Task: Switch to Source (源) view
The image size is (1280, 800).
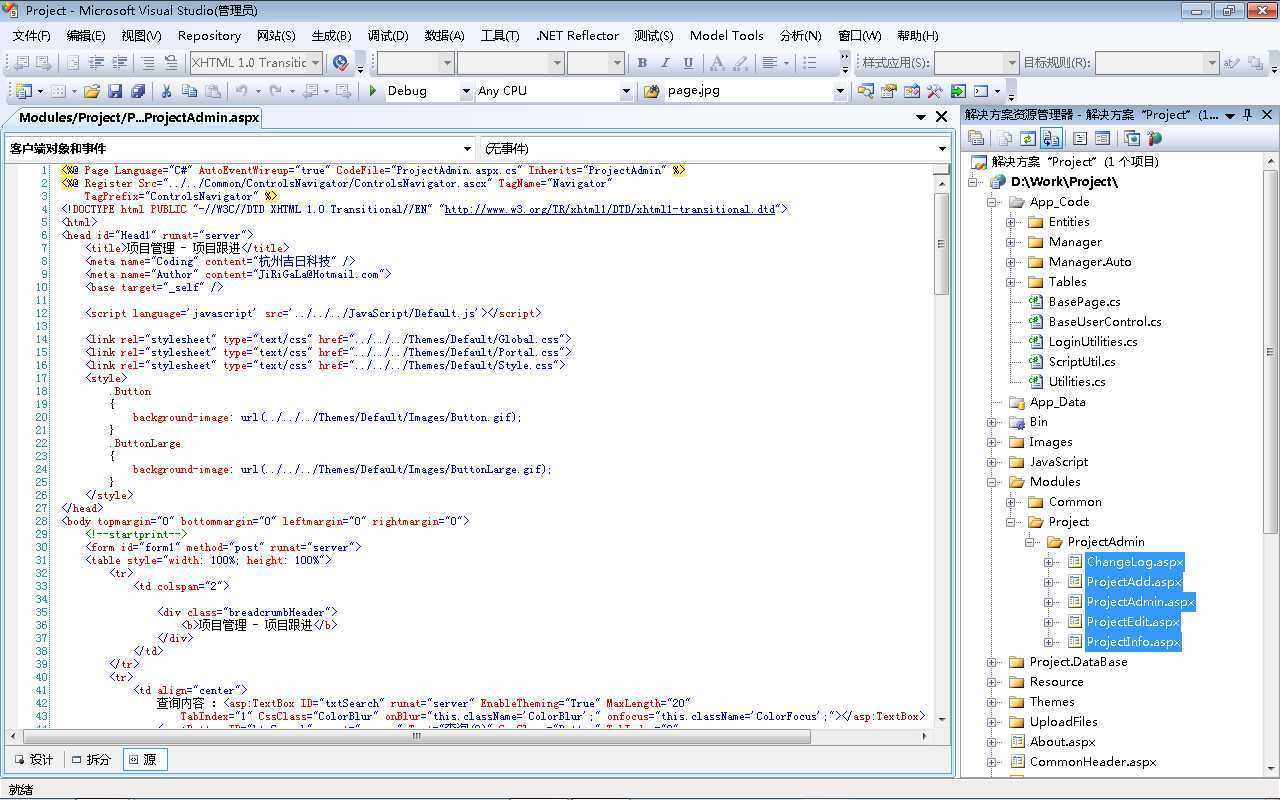Action: tap(144, 760)
